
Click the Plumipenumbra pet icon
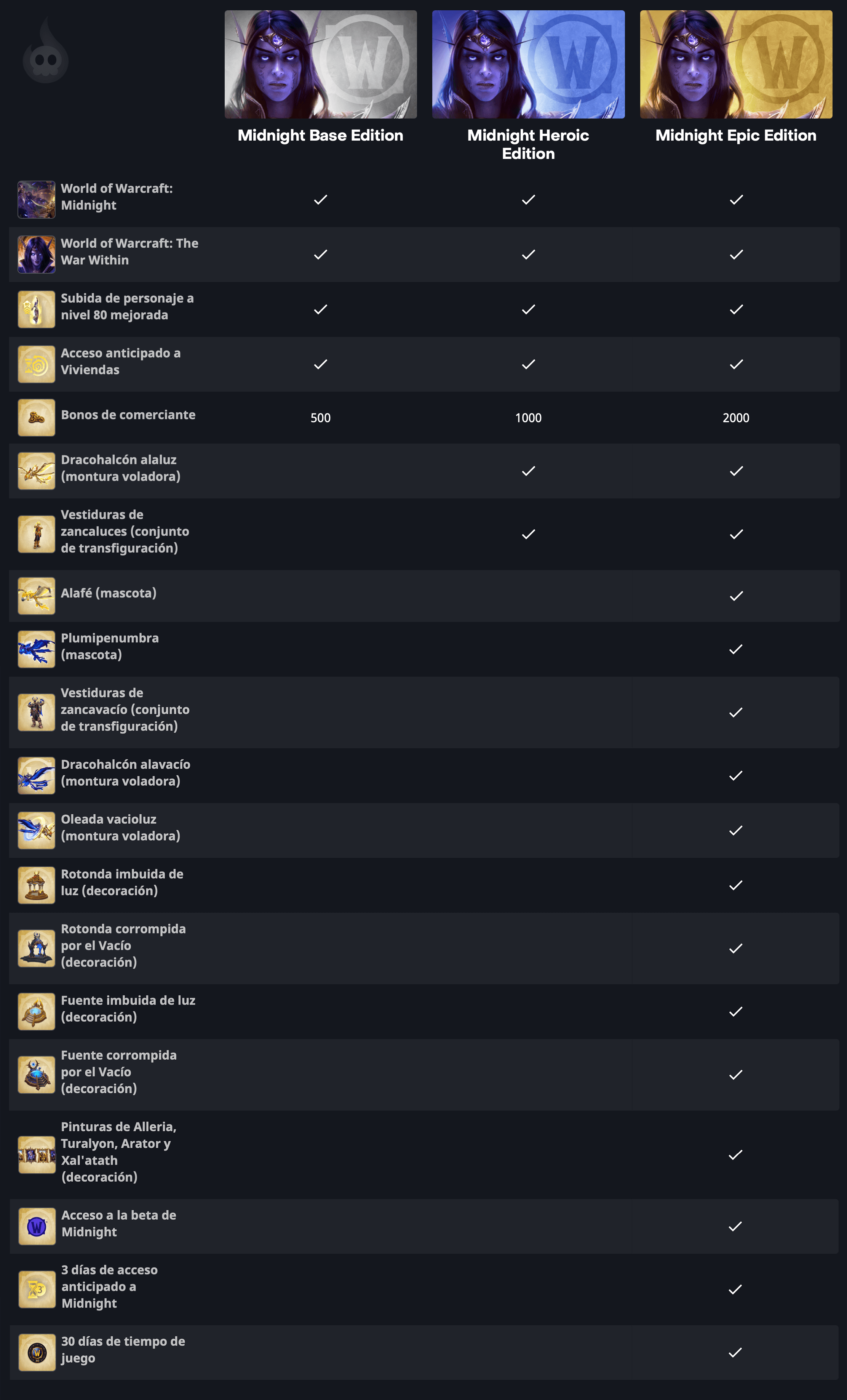click(x=36, y=649)
